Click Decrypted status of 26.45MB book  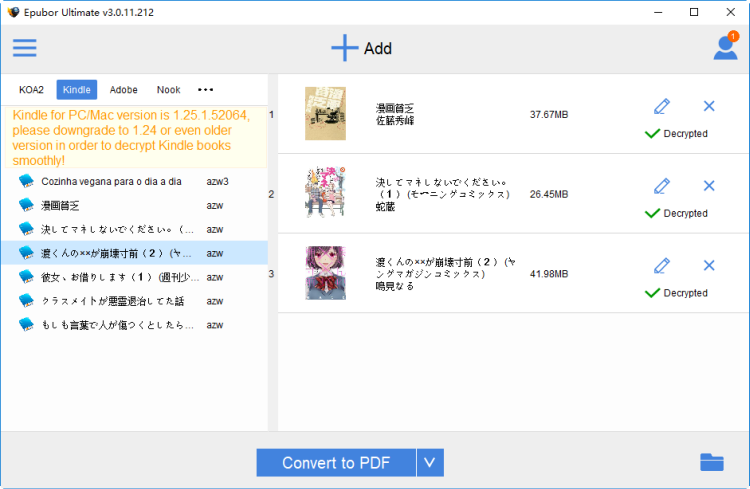pyautogui.click(x=676, y=213)
